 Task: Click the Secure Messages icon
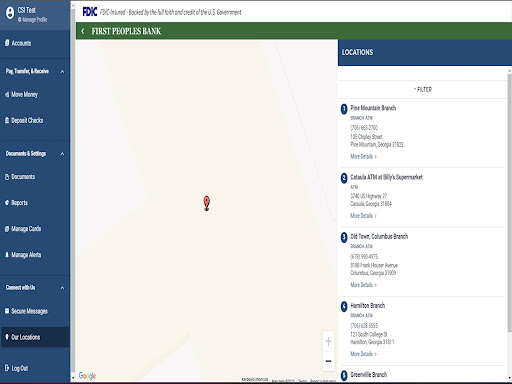coord(7,311)
